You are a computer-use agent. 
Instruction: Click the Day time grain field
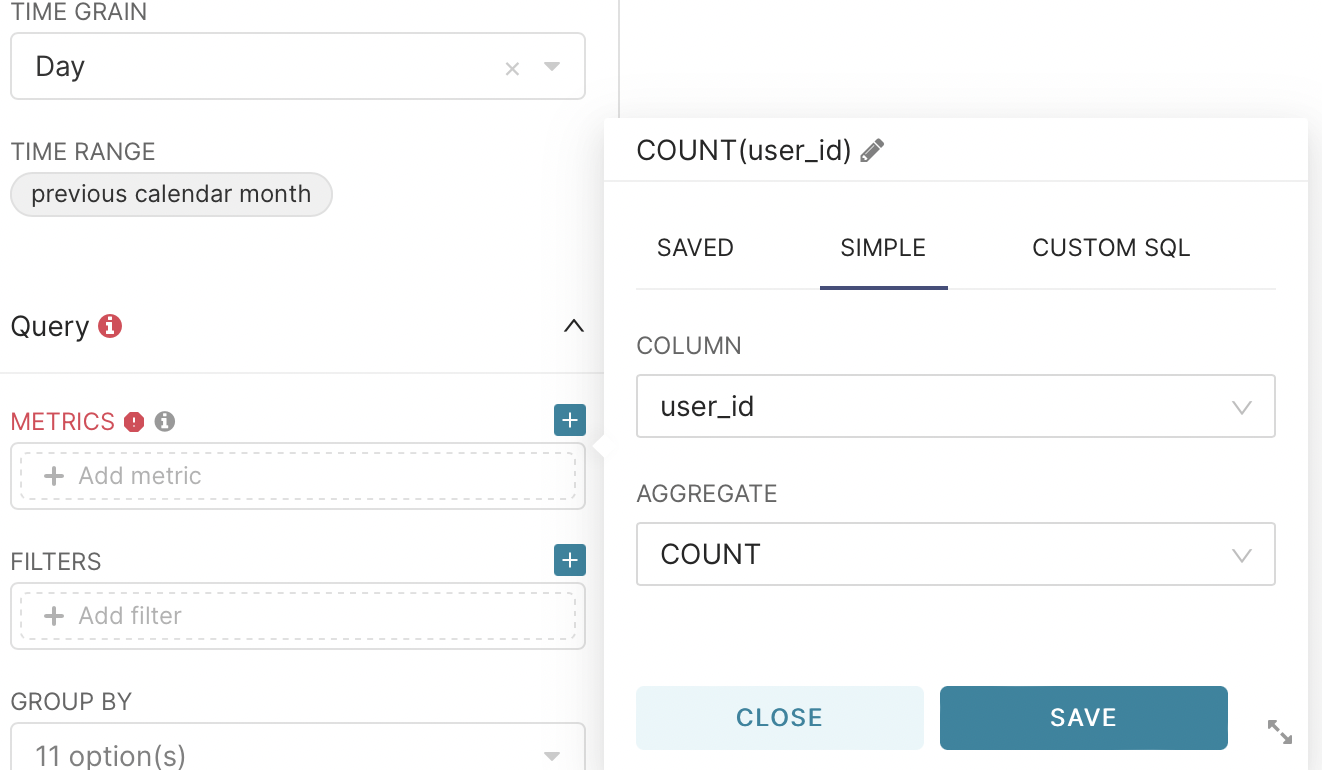pos(298,66)
